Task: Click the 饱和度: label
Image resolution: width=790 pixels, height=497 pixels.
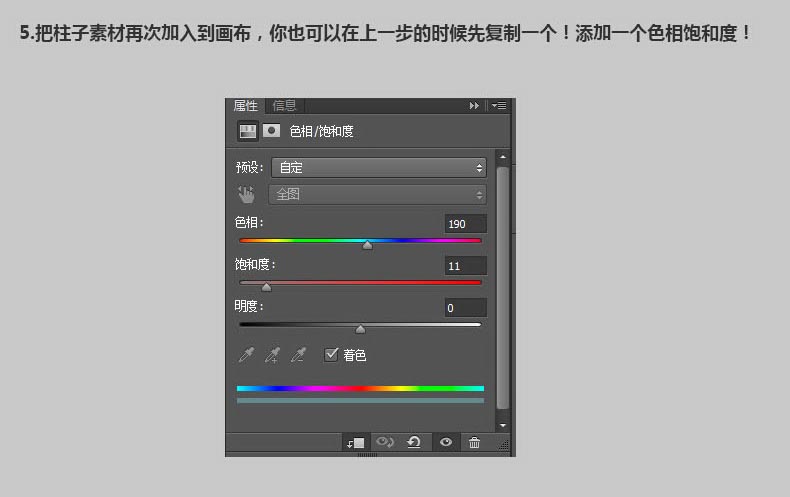Action: point(255,264)
